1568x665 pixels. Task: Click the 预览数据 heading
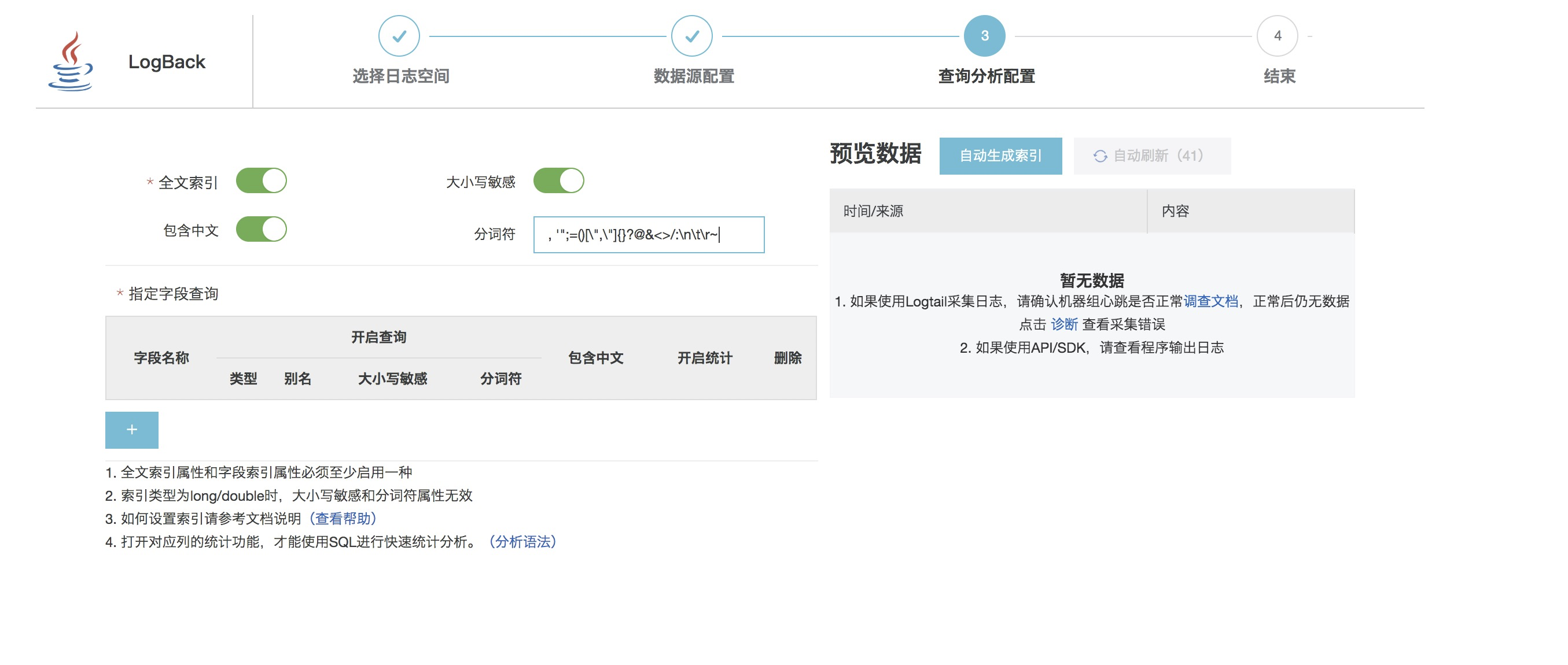875,153
